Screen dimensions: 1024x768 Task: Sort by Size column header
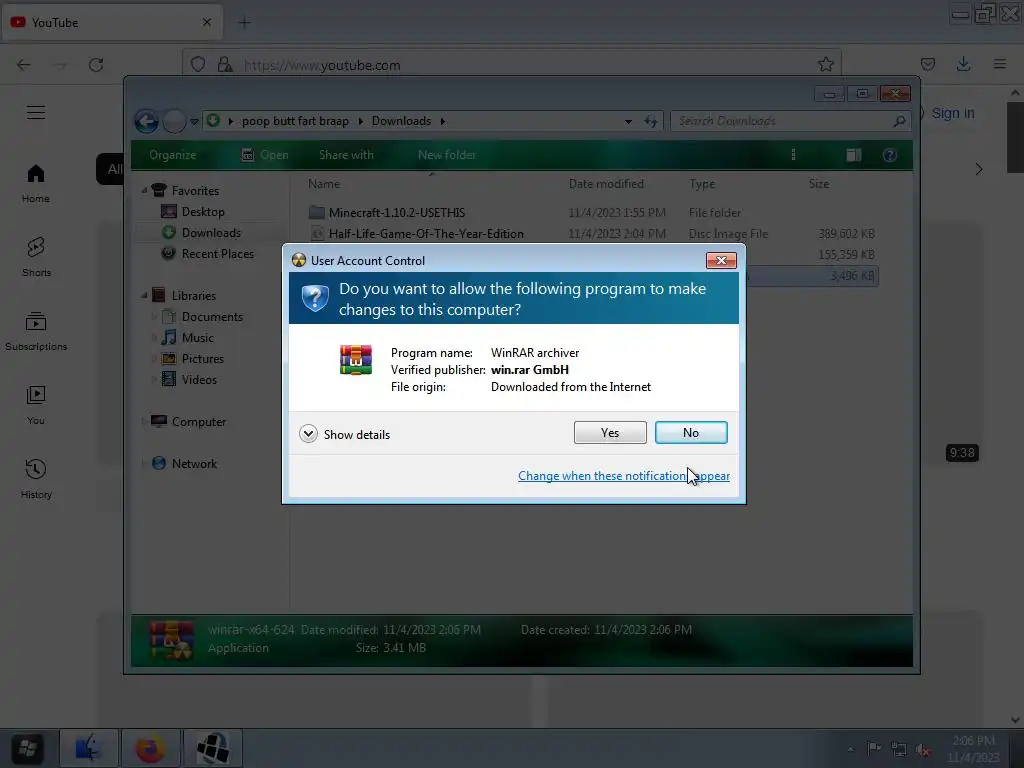[819, 184]
